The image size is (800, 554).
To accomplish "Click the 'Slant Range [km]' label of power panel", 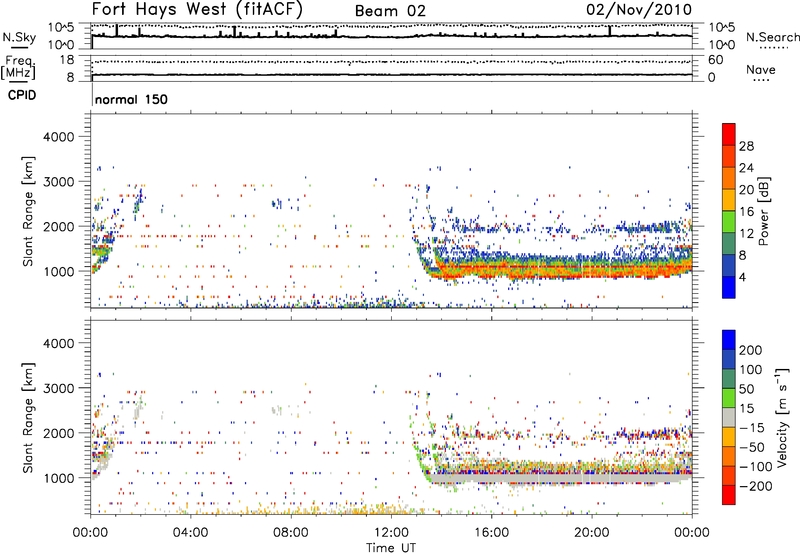I will pos(28,211).
